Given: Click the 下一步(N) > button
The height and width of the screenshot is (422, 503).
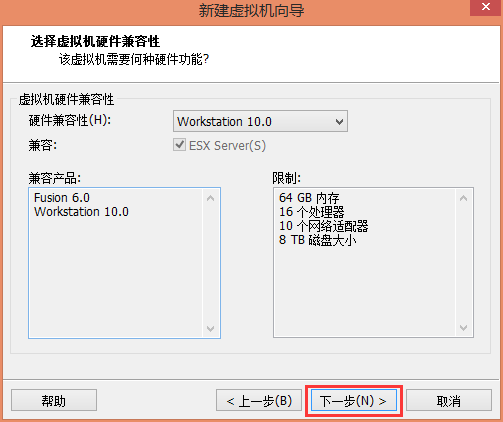Looking at the screenshot, I should tap(354, 400).
